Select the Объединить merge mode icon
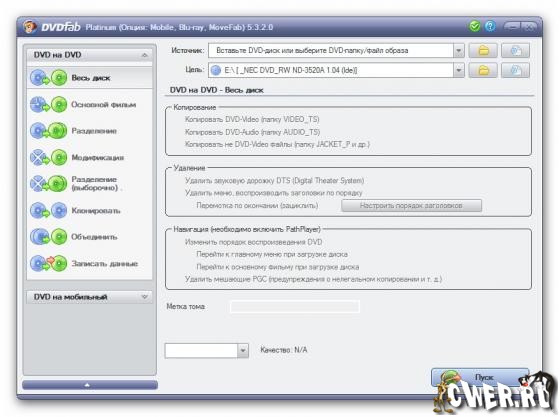 point(49,237)
